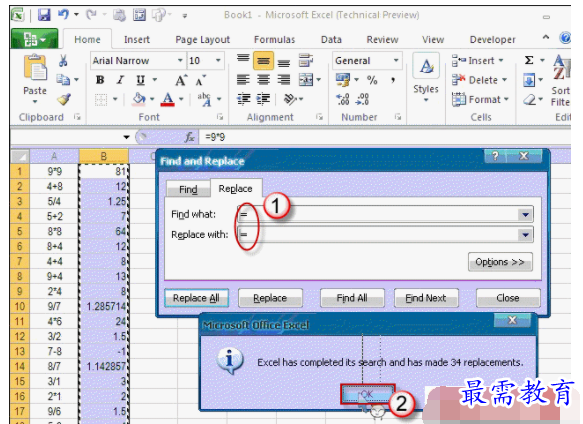Image resolution: width=583 pixels, height=424 pixels.
Task: Click Increase Indent icon
Action: pyautogui.click(x=263, y=99)
